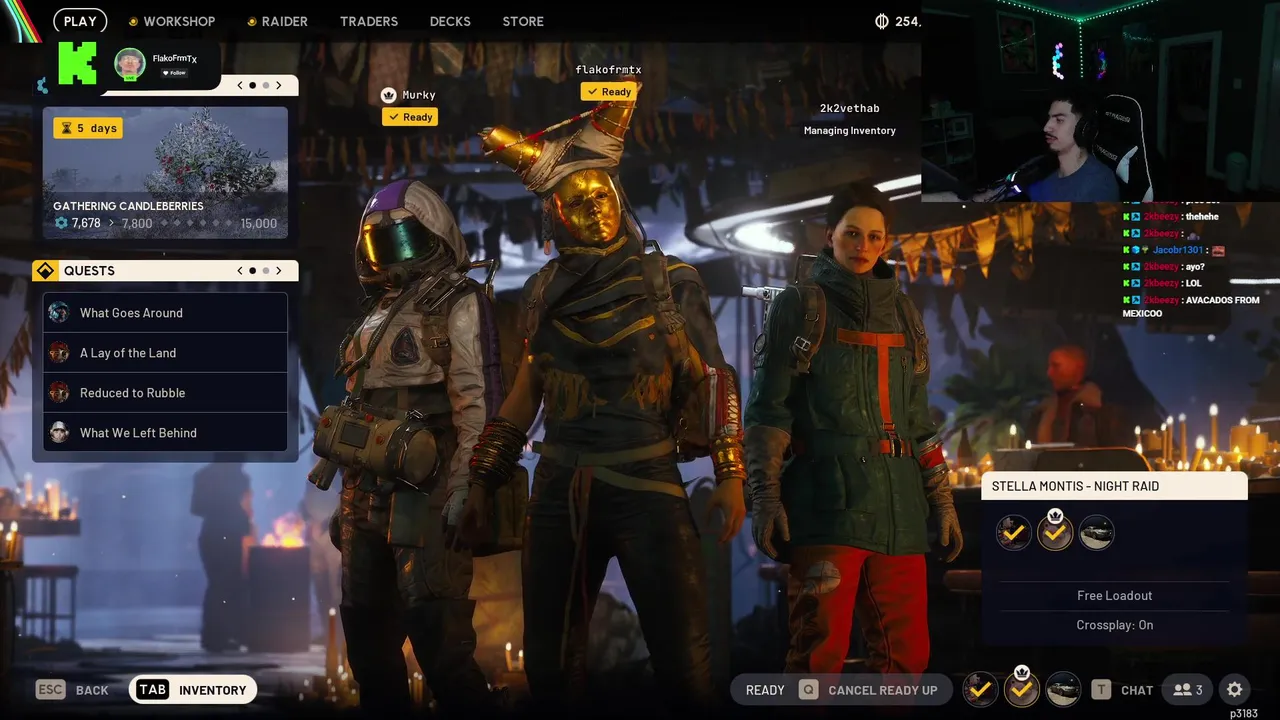Open the Store tab
This screenshot has height=720, width=1280.
tap(523, 21)
